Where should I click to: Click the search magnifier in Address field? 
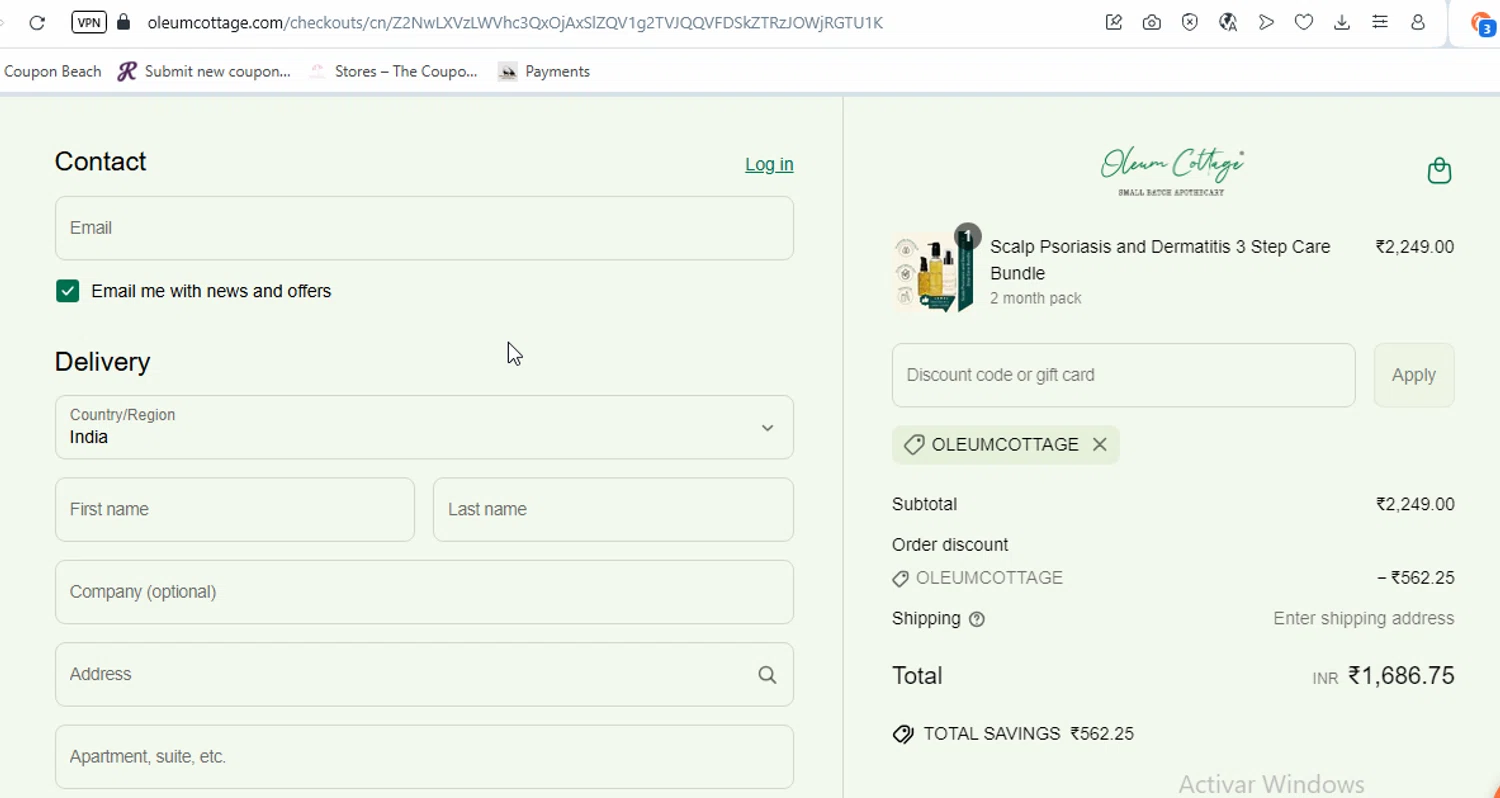click(767, 675)
